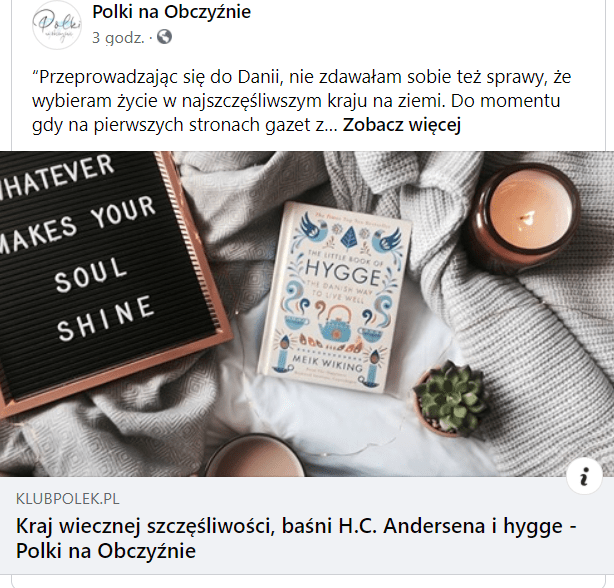Expand the post with "Zobacz więcej"
This screenshot has height=588, width=614.
402,125
